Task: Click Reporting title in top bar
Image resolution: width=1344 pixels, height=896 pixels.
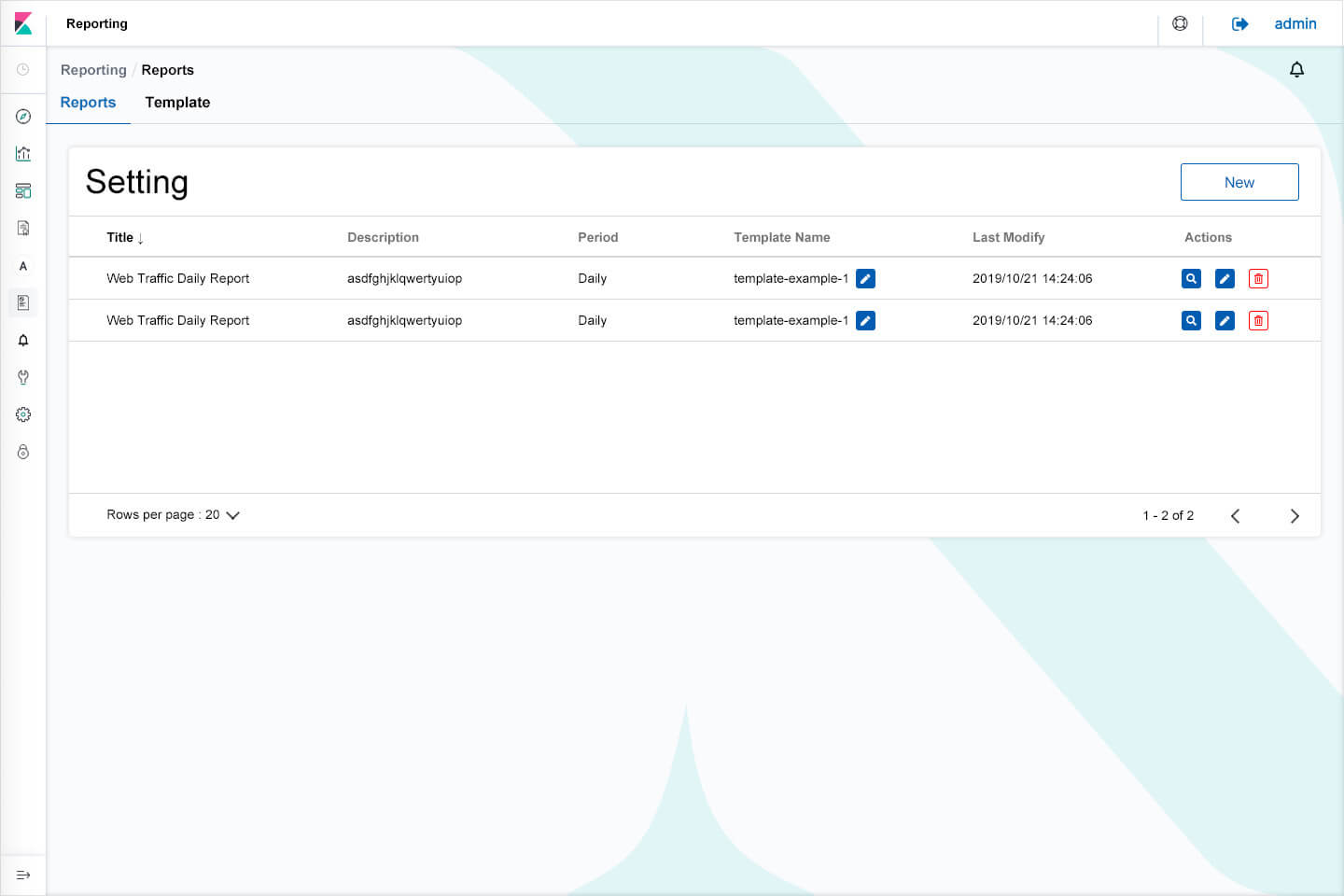Action: [97, 23]
